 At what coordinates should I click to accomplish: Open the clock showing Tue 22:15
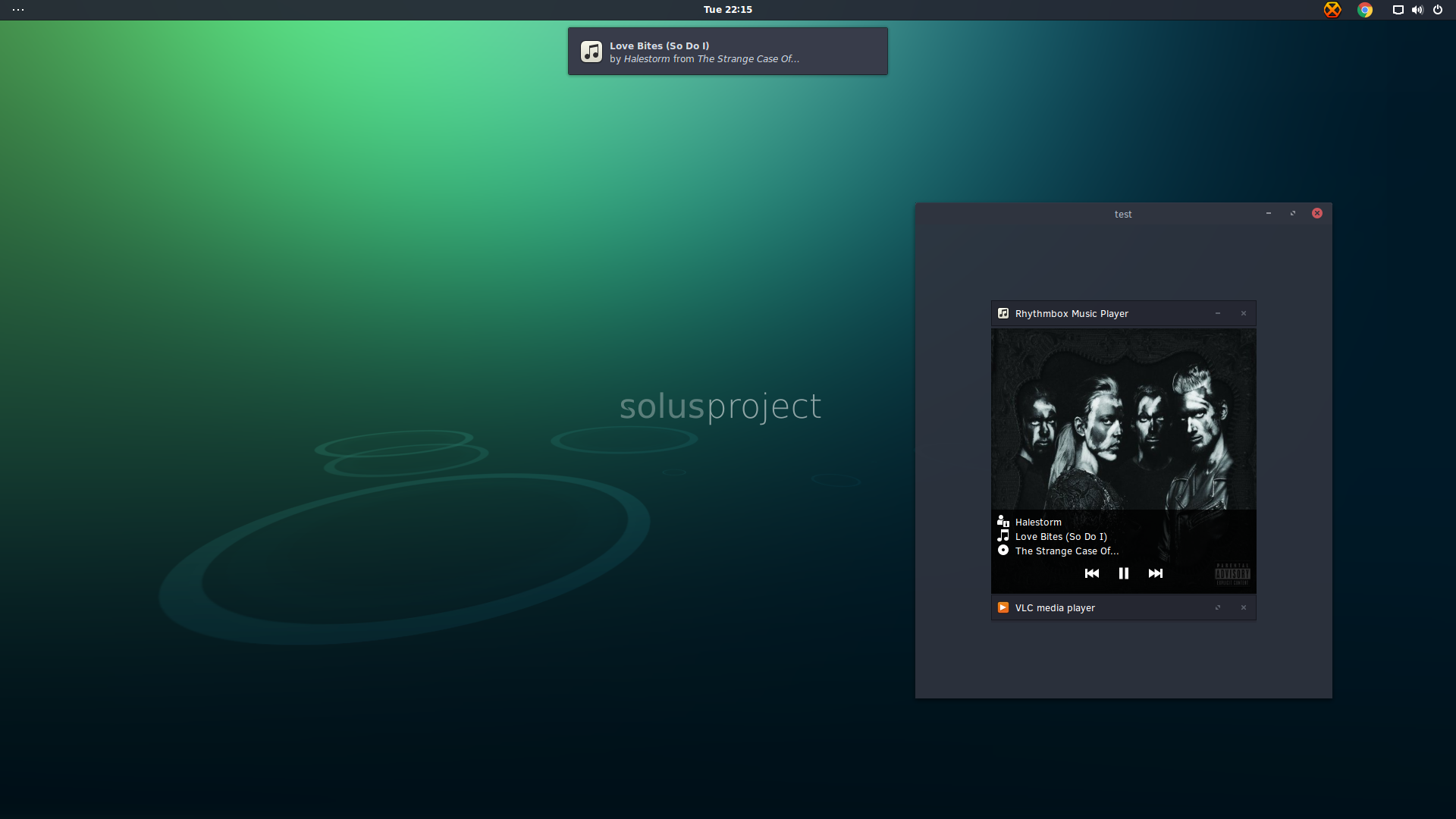[x=728, y=10]
